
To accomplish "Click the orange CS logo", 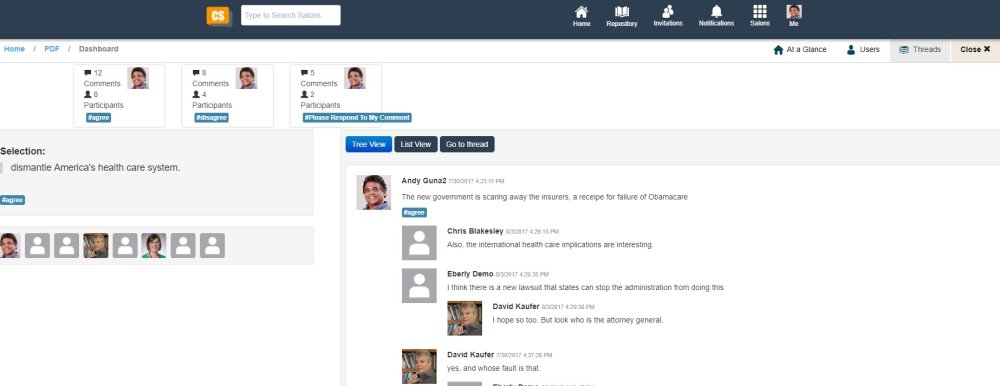I will click(218, 16).
